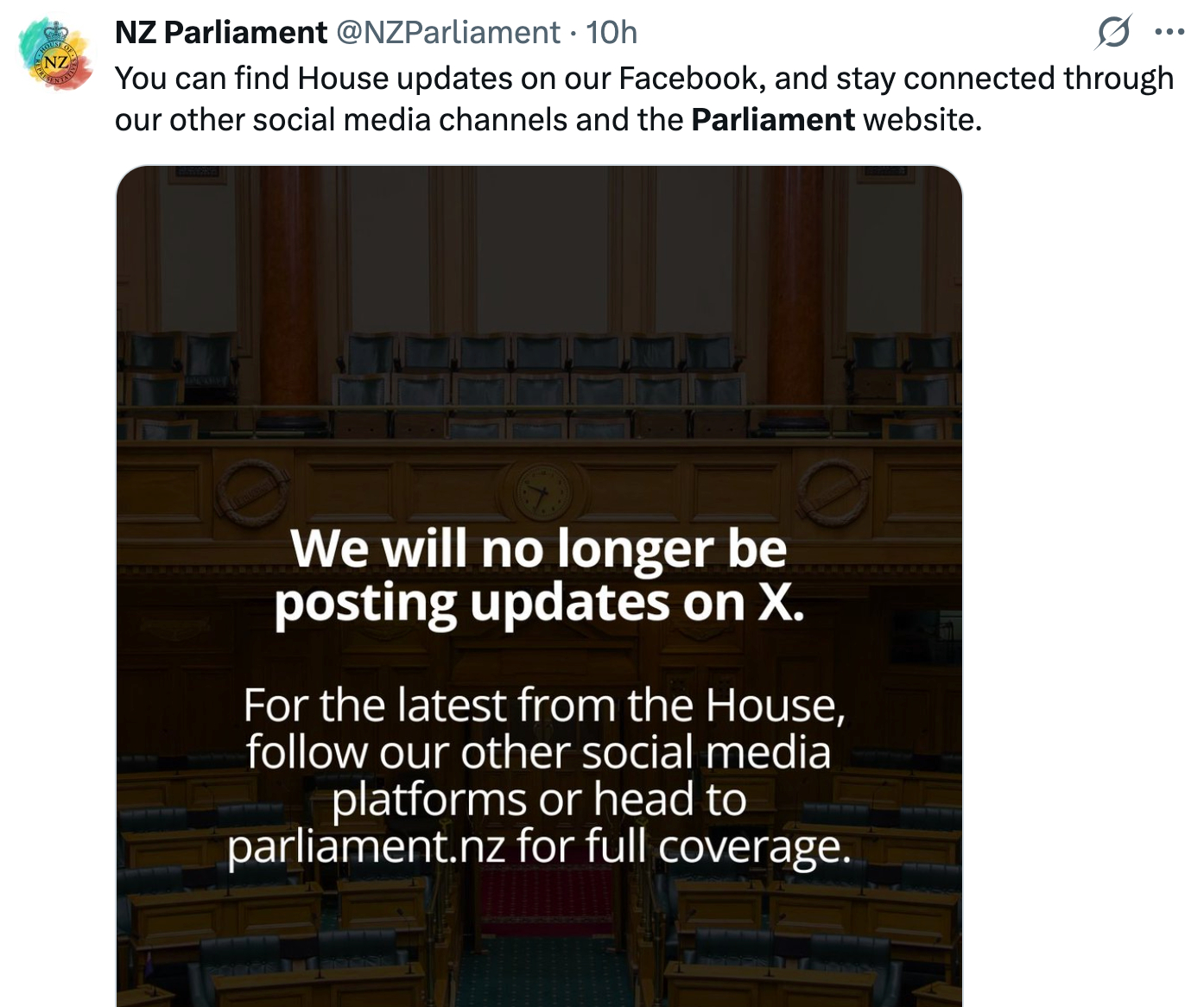Click the Grok explain-post icon
This screenshot has height=1007, width=1204.
tap(1113, 33)
